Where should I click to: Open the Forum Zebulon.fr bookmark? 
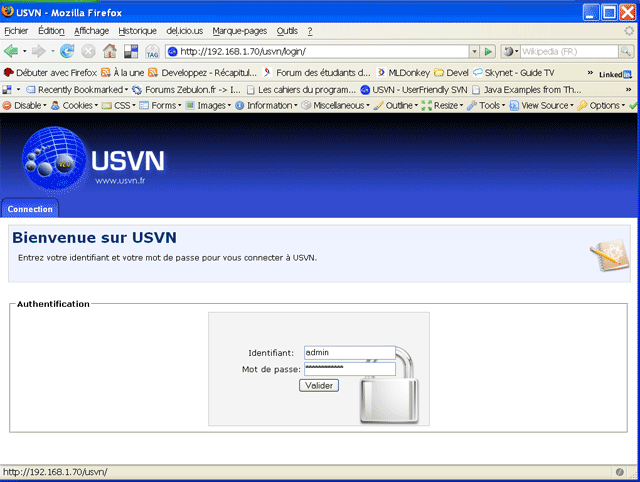tap(188, 89)
